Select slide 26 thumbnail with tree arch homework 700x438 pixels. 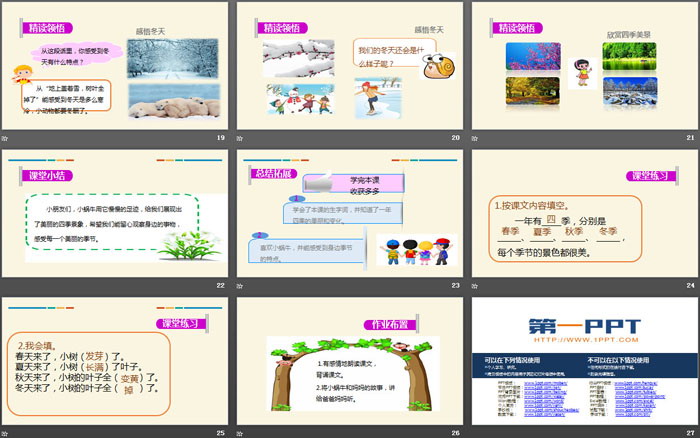(350, 361)
